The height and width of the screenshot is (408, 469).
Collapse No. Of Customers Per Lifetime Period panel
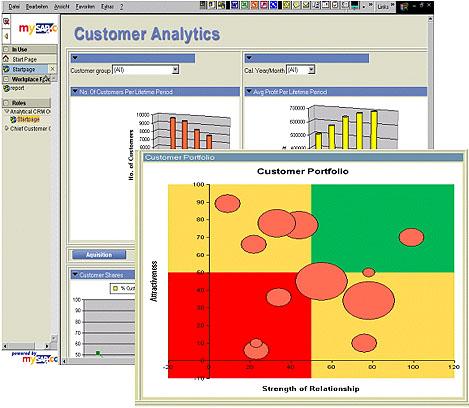pos(75,91)
